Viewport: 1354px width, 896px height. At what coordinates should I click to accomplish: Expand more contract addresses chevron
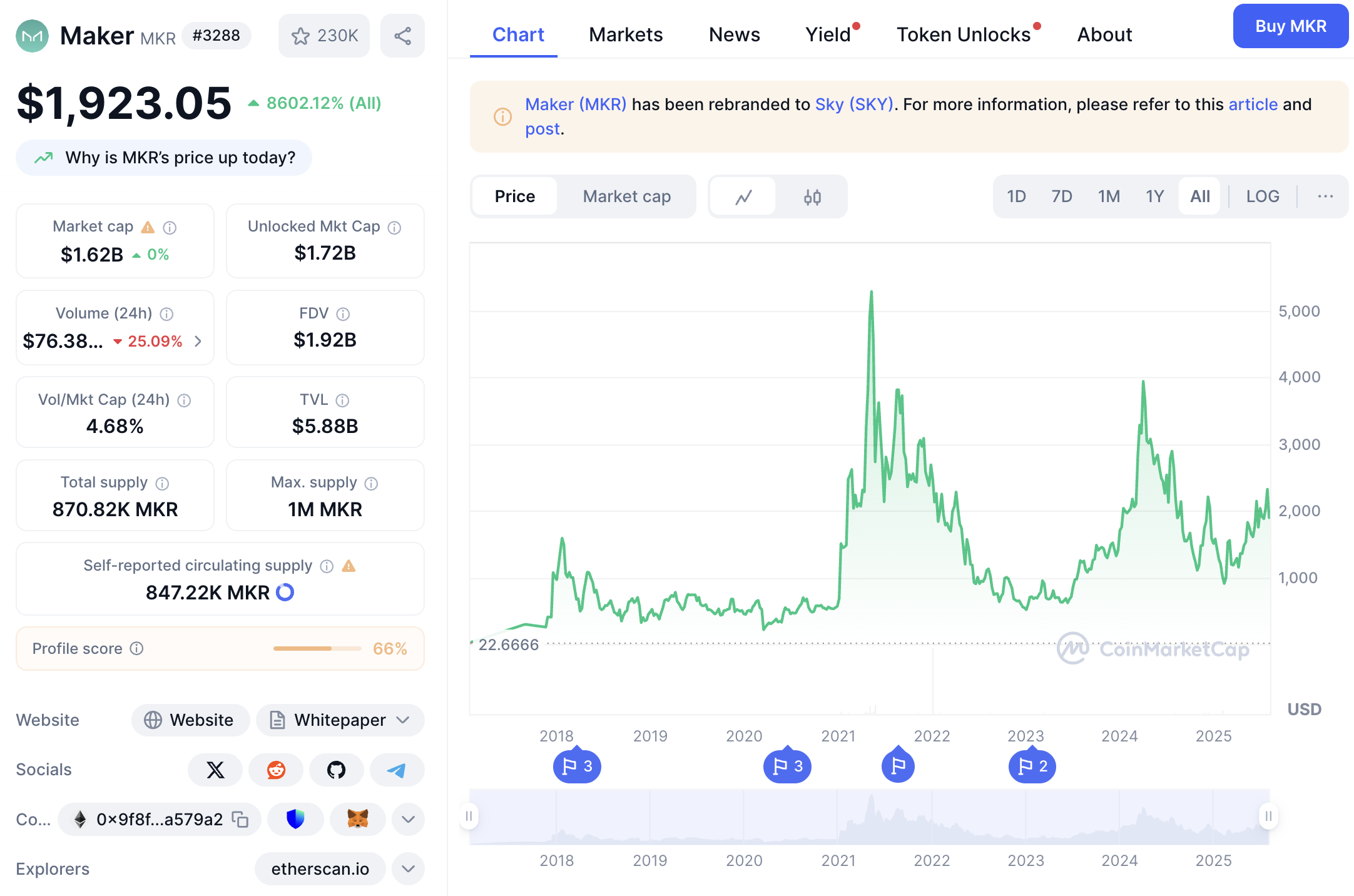point(408,819)
